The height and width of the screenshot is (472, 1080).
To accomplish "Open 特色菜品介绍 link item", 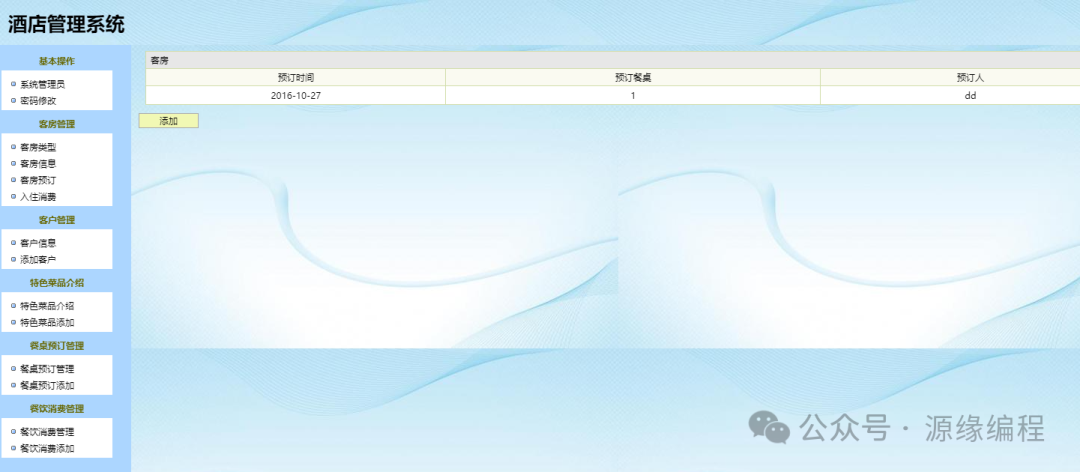I will [47, 306].
